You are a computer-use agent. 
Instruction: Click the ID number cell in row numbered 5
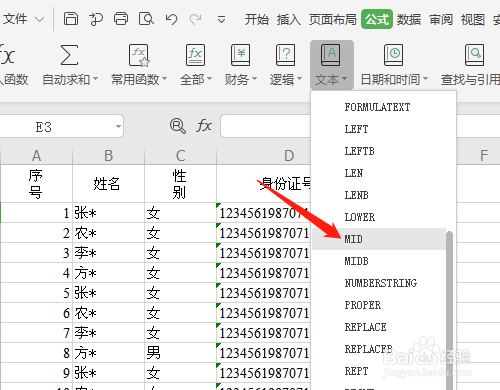263,293
